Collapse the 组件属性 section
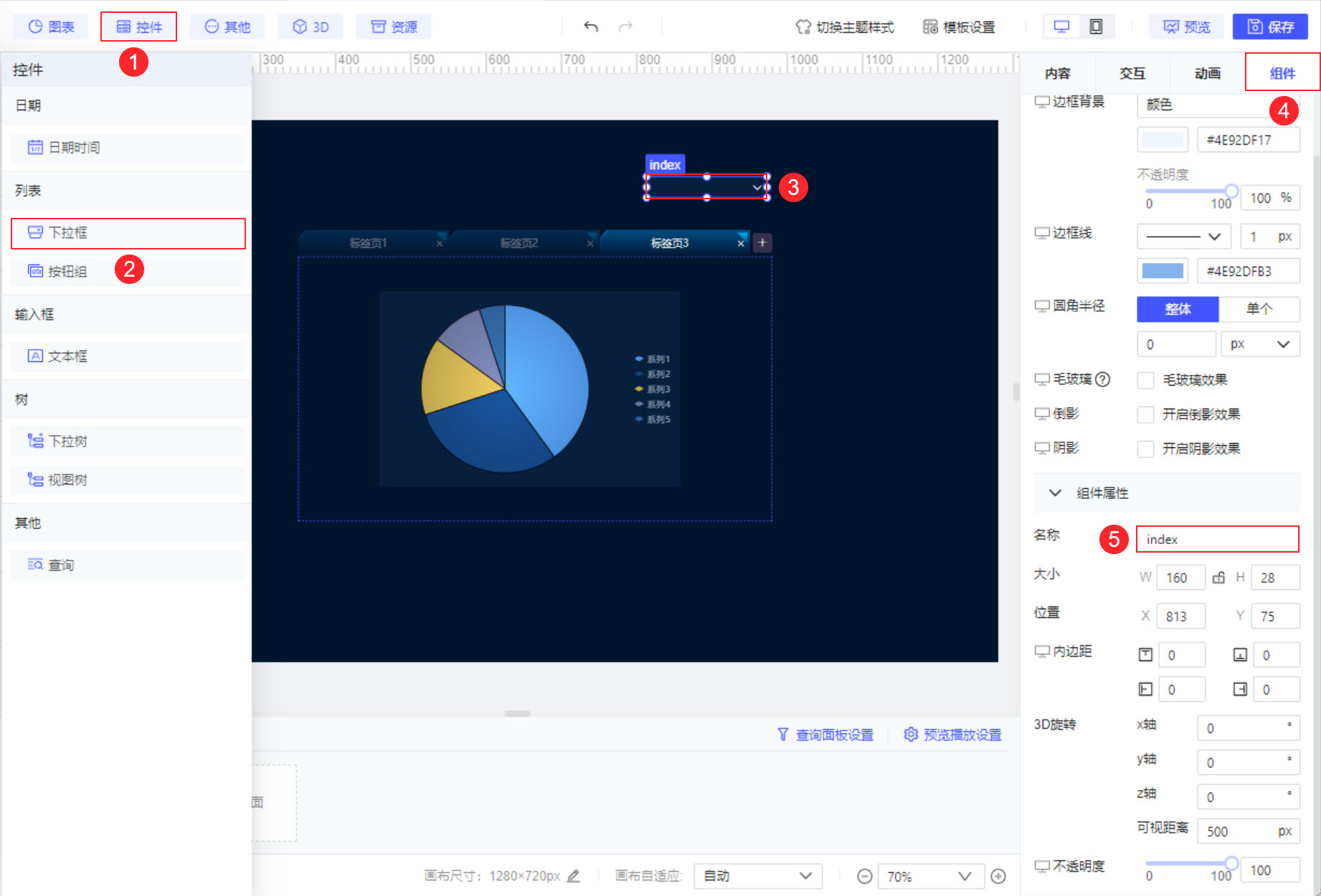This screenshot has height=896, width=1321. coord(1055,492)
